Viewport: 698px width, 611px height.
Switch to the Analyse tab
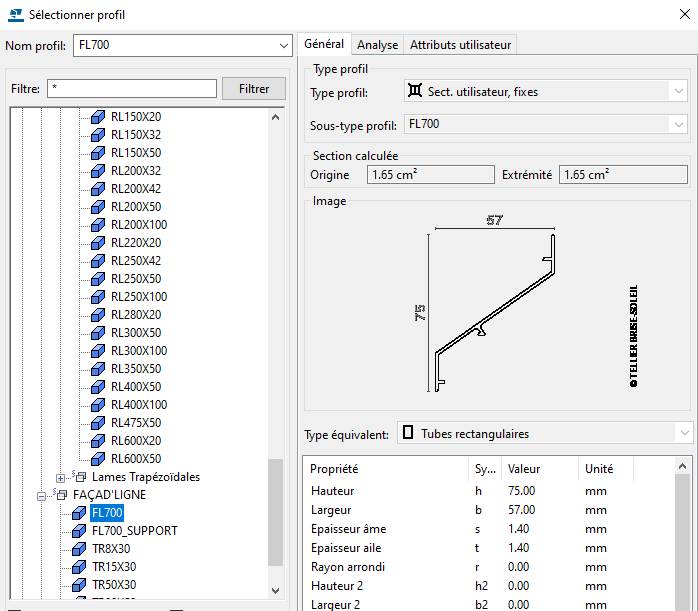pyautogui.click(x=378, y=45)
